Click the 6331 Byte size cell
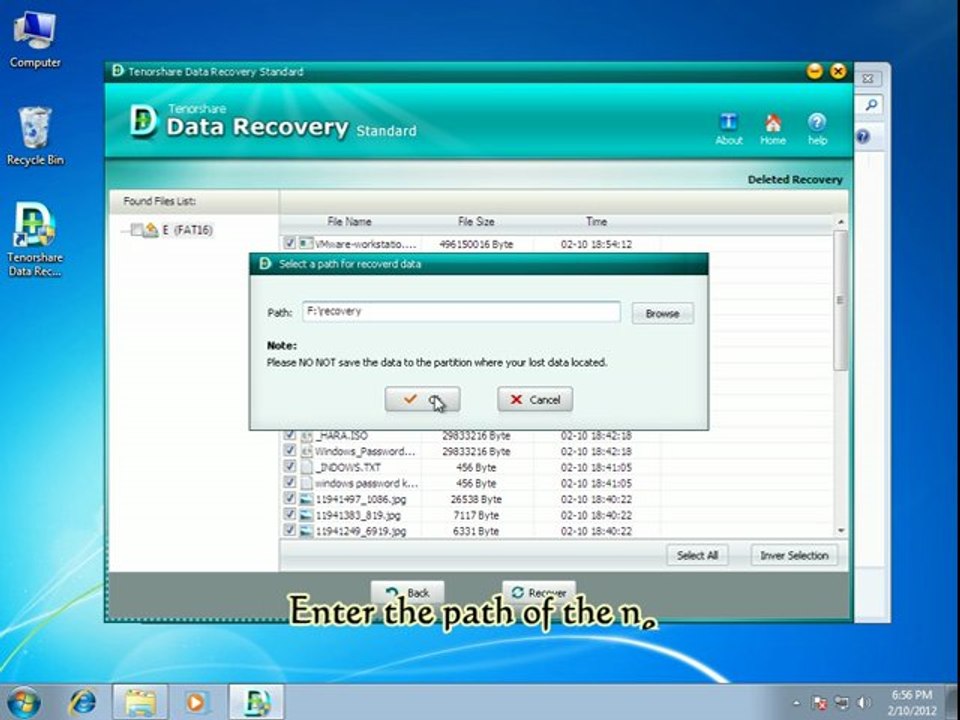The width and height of the screenshot is (960, 720). pyautogui.click(x=476, y=531)
